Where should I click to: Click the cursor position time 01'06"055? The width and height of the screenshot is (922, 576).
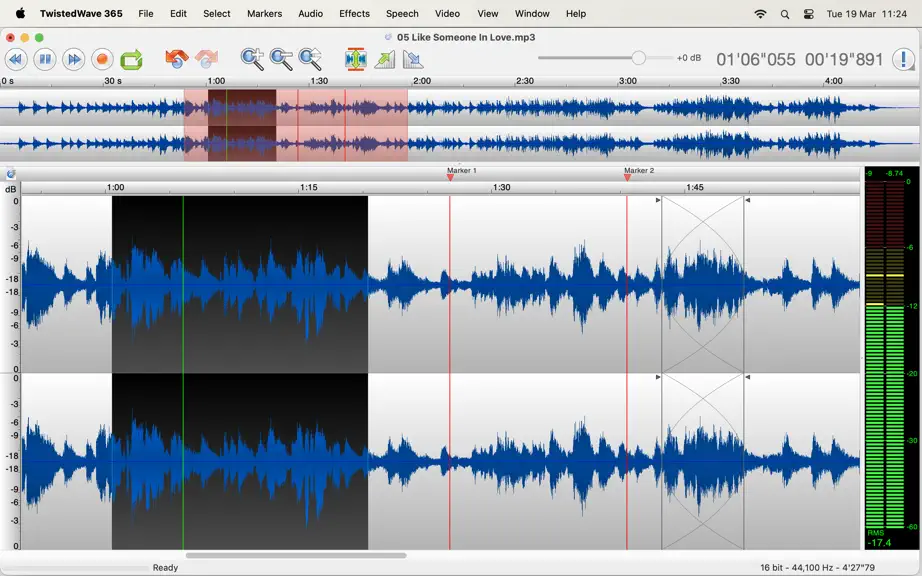click(756, 59)
